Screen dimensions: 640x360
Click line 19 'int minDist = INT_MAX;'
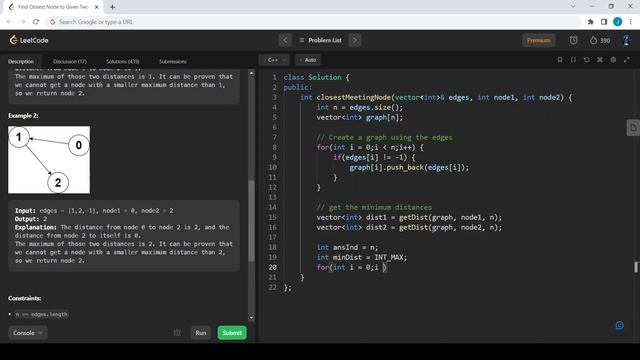coord(362,257)
